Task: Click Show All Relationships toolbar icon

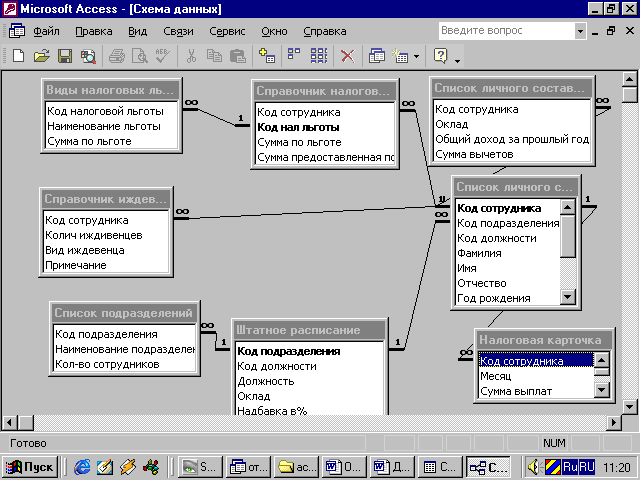Action: coord(317,56)
